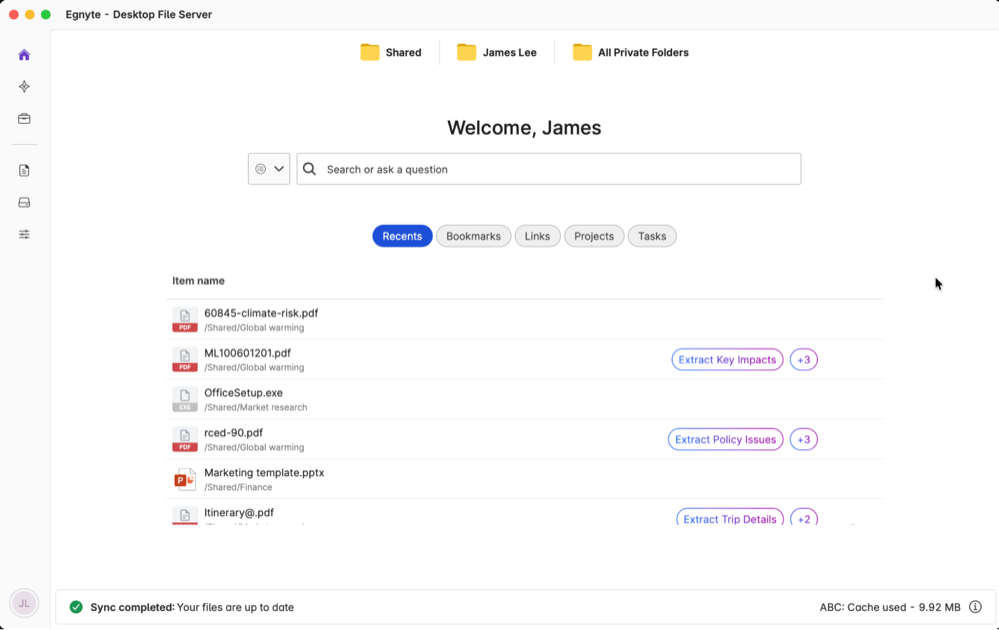Click EXE icon for OfficeSetup.exe
The image size is (999, 630).
tap(185, 399)
